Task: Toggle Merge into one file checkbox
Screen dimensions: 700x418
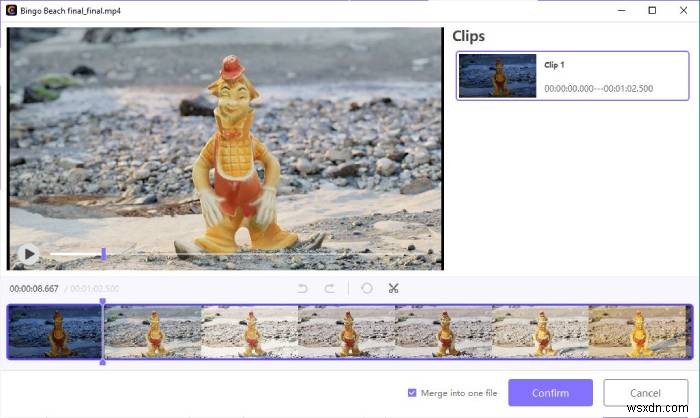Action: click(x=412, y=393)
